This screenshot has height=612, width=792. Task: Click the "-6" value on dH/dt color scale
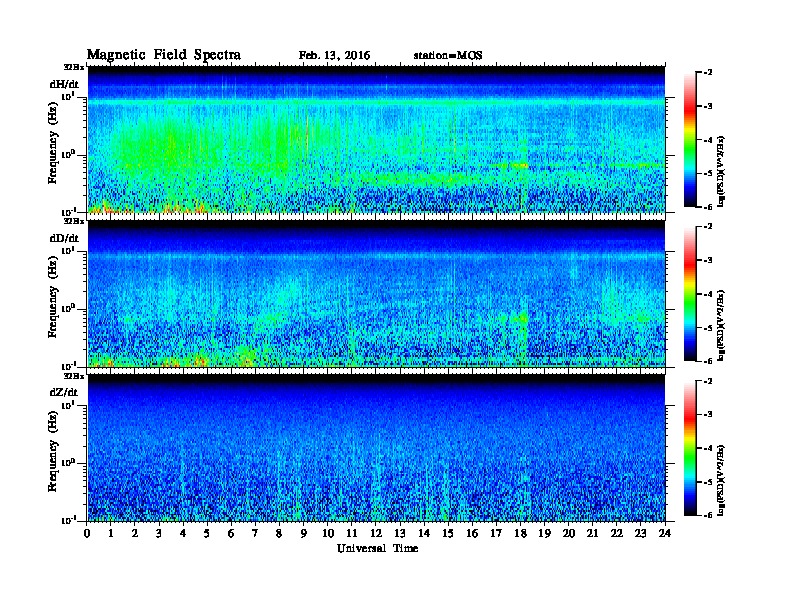click(x=708, y=207)
